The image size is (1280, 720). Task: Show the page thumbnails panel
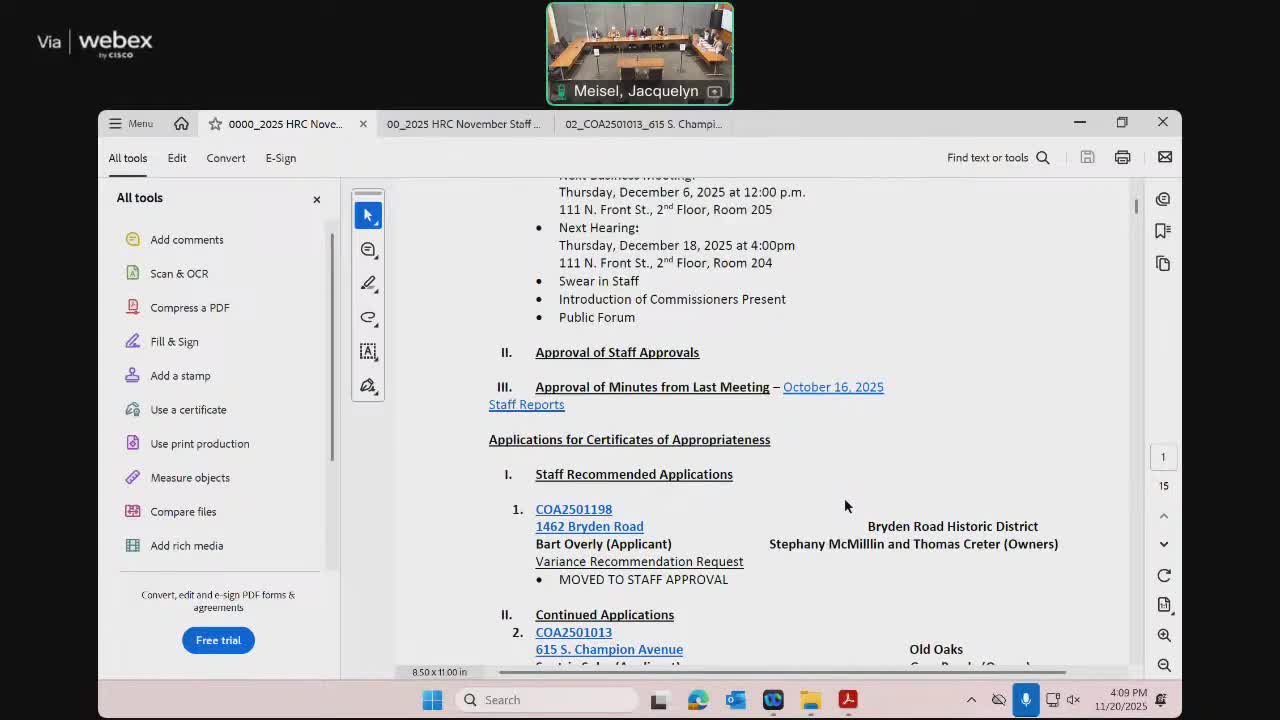tap(1163, 263)
